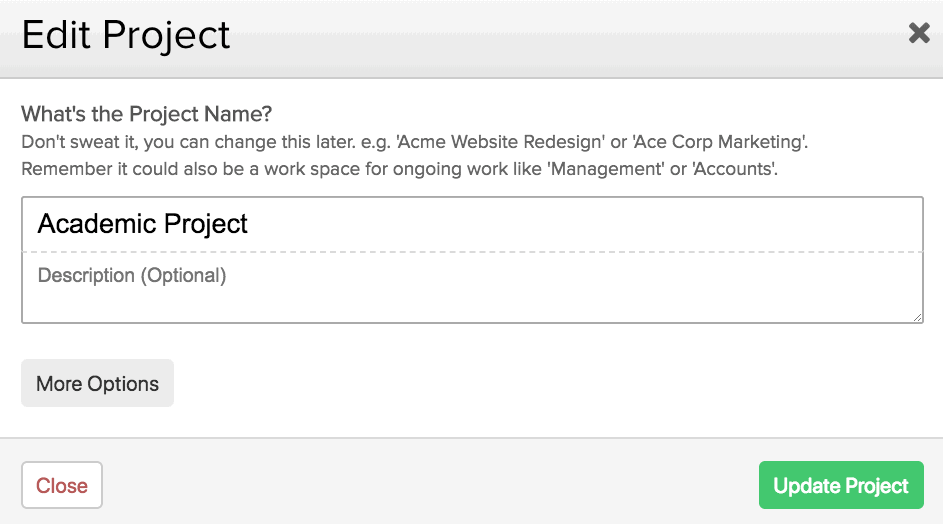Click the green Update Project button
Image resolution: width=943 pixels, height=524 pixels.
click(x=841, y=485)
